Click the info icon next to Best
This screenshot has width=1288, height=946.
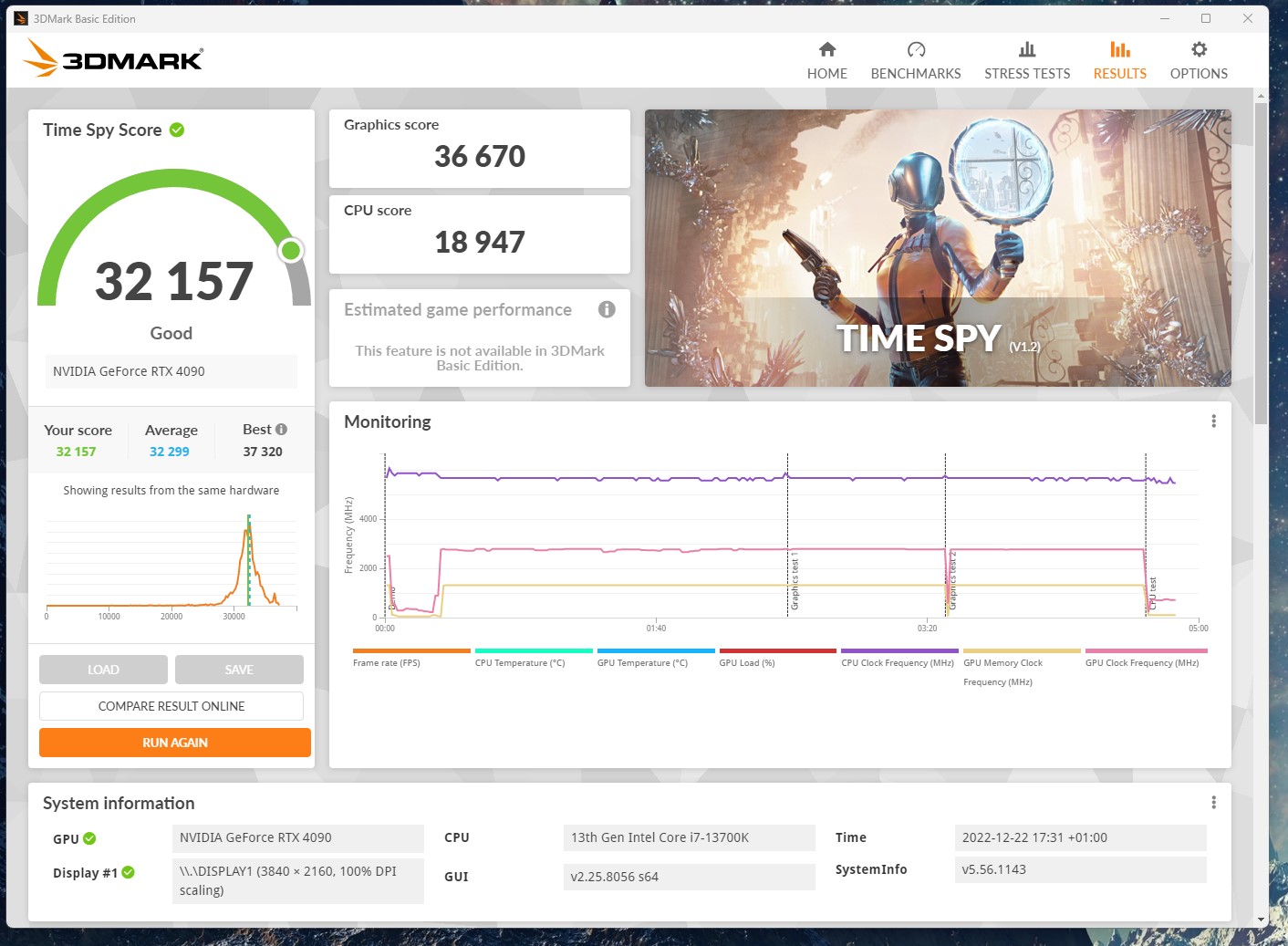coord(281,429)
